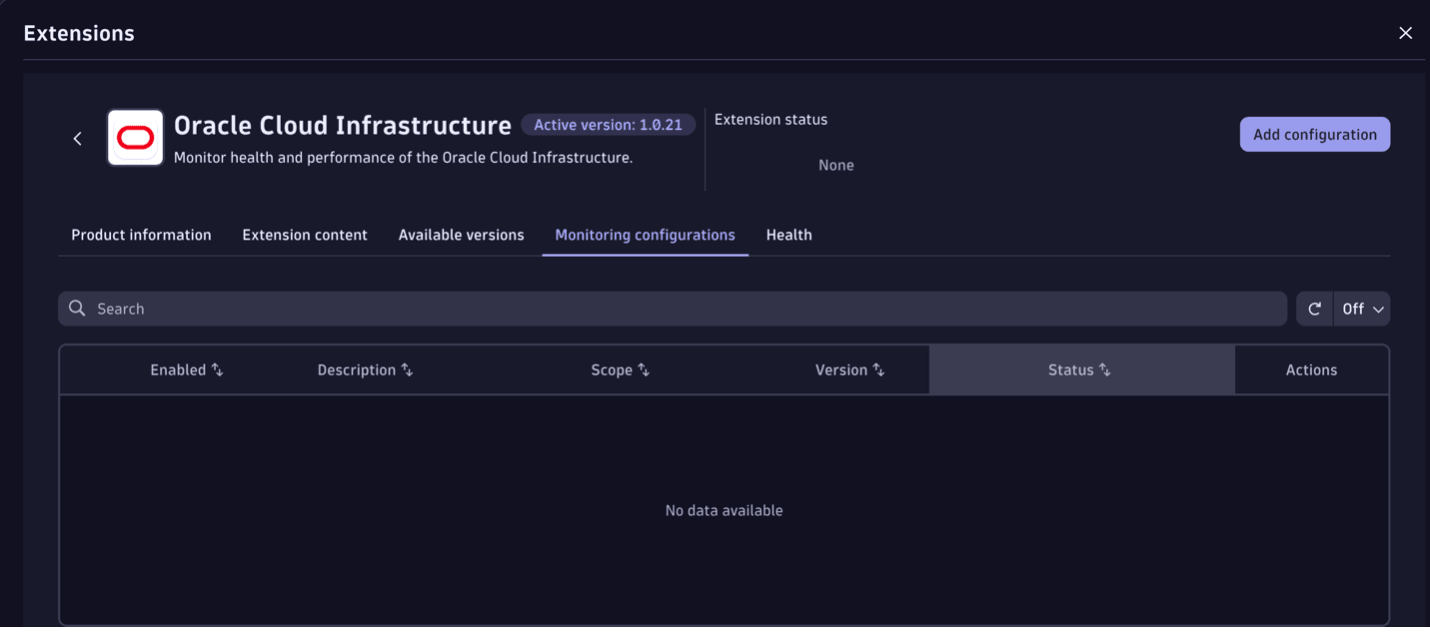
Task: Expand the chevron next to Off
Action: coord(1378,308)
